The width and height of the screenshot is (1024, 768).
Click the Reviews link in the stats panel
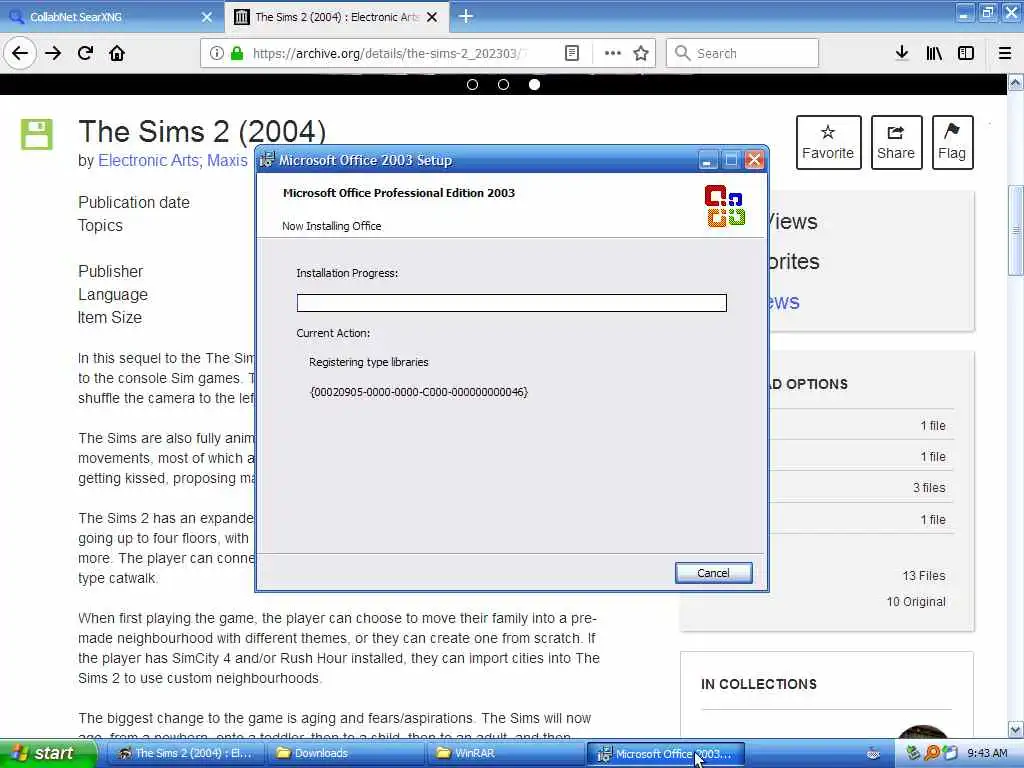[784, 302]
